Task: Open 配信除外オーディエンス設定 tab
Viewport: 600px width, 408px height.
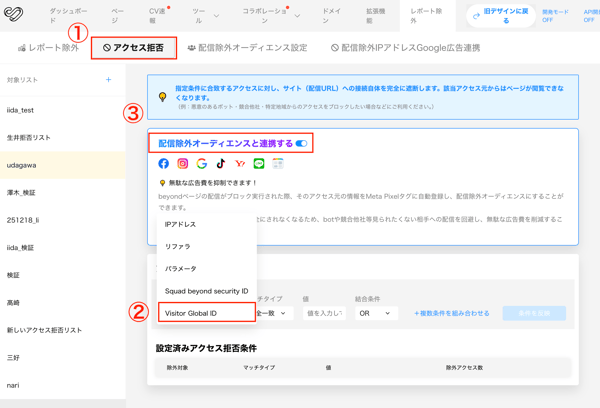Action: 247,48
